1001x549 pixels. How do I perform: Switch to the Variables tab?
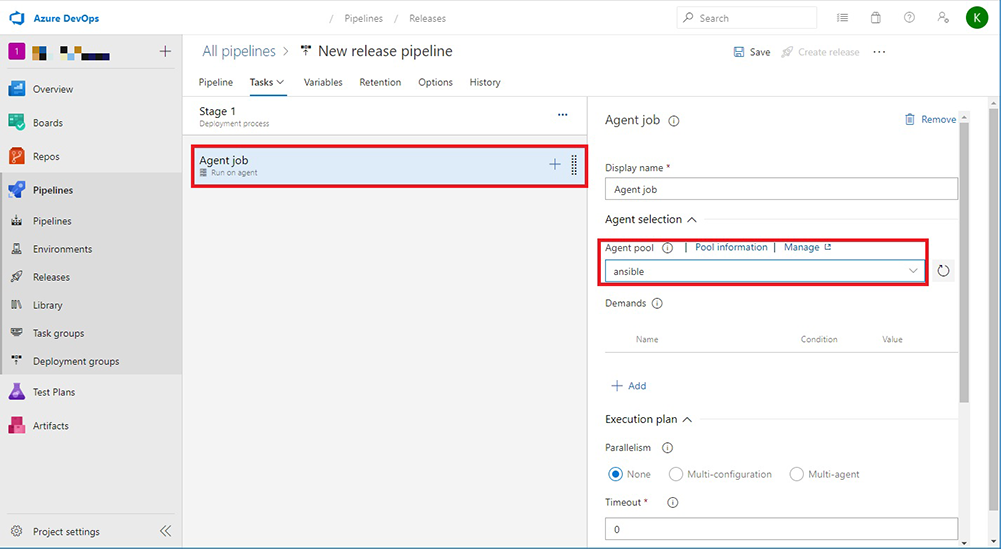click(323, 82)
